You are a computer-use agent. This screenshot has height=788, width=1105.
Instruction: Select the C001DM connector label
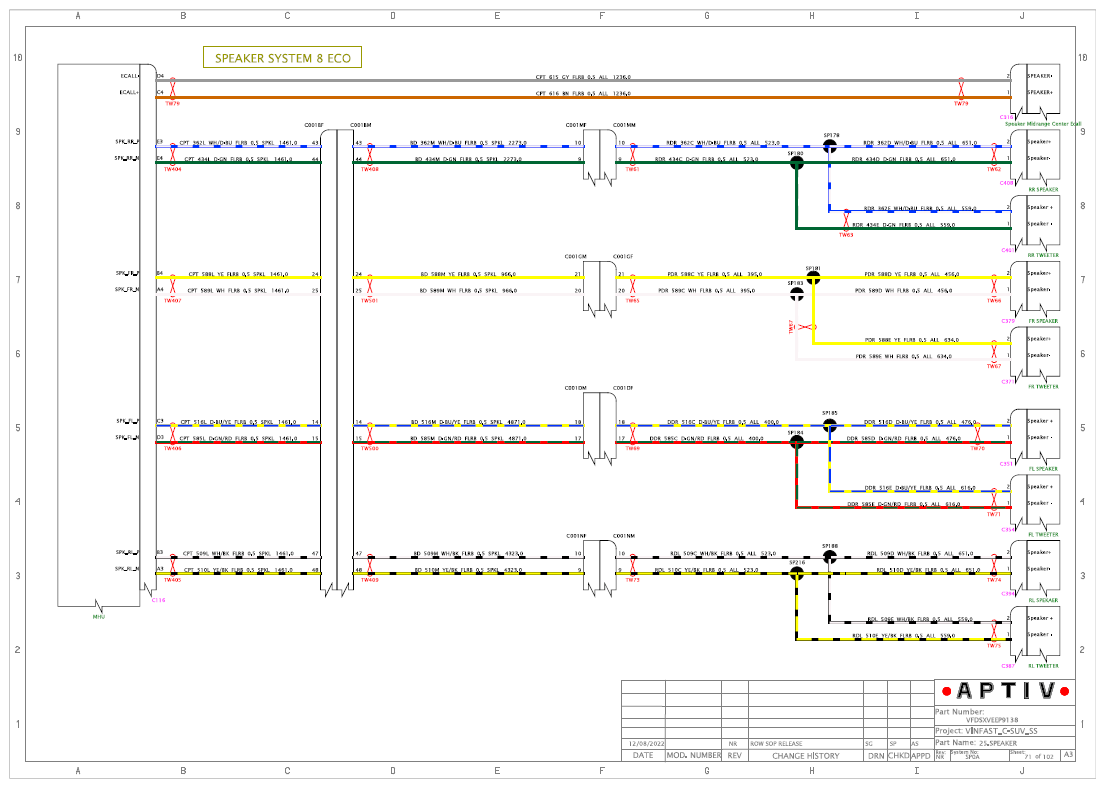(575, 388)
